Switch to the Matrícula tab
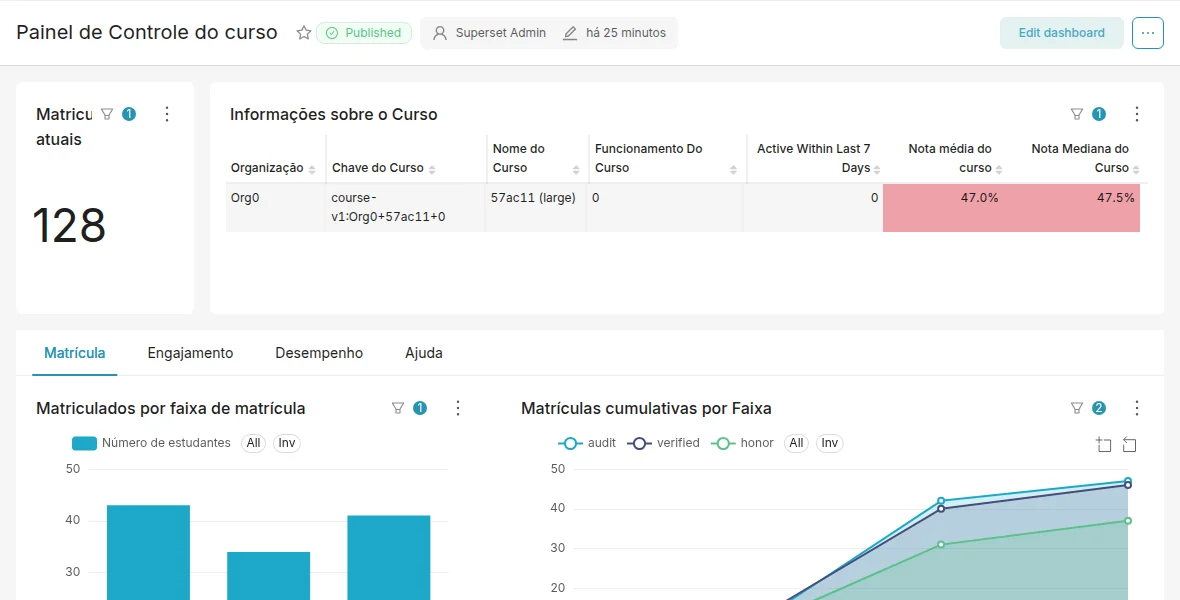 pyautogui.click(x=75, y=353)
